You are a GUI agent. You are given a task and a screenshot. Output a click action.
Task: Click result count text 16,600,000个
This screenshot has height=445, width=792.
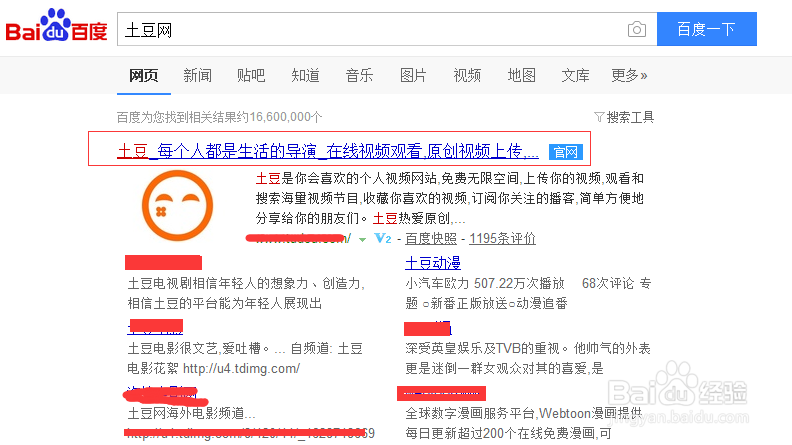[285, 117]
